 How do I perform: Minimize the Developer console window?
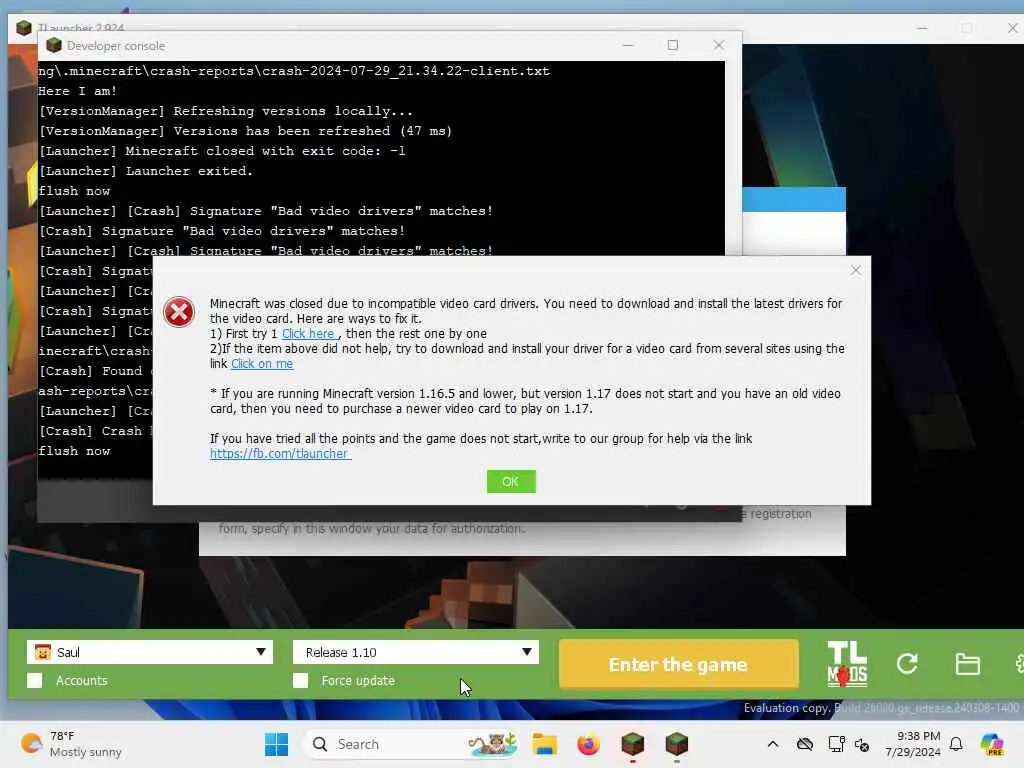(x=628, y=45)
